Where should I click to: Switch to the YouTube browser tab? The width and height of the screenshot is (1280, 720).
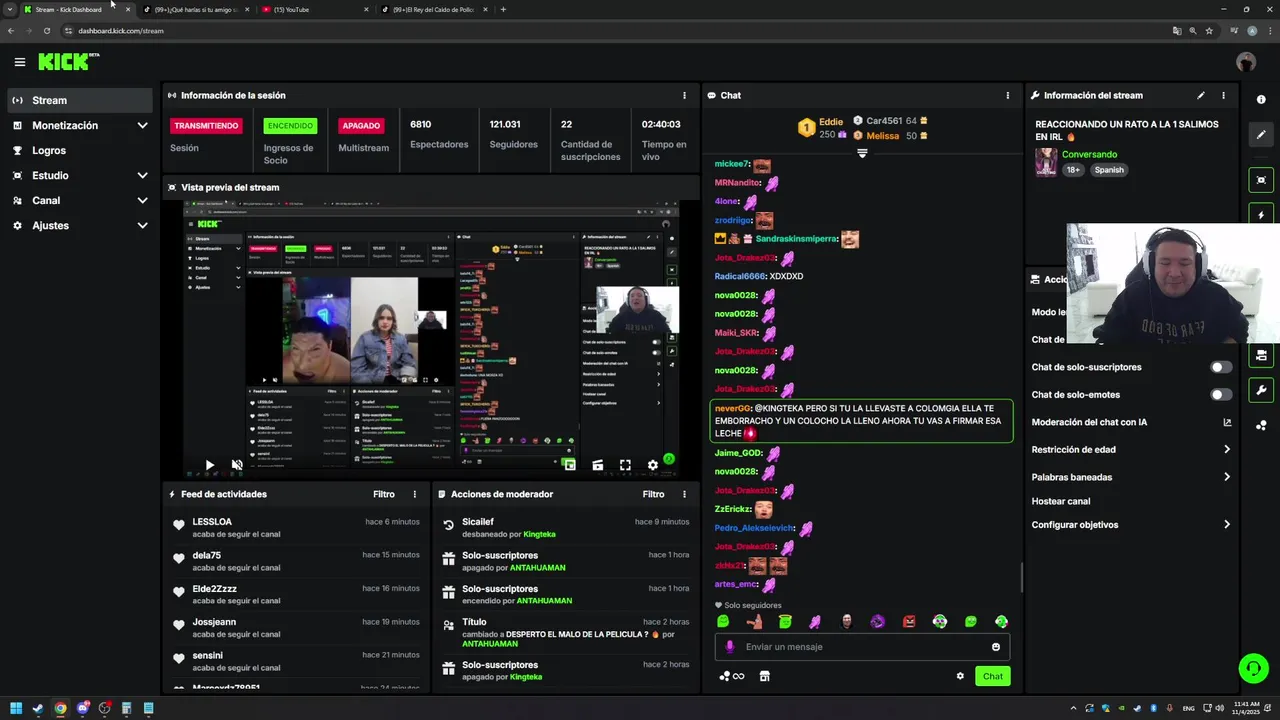click(x=314, y=9)
